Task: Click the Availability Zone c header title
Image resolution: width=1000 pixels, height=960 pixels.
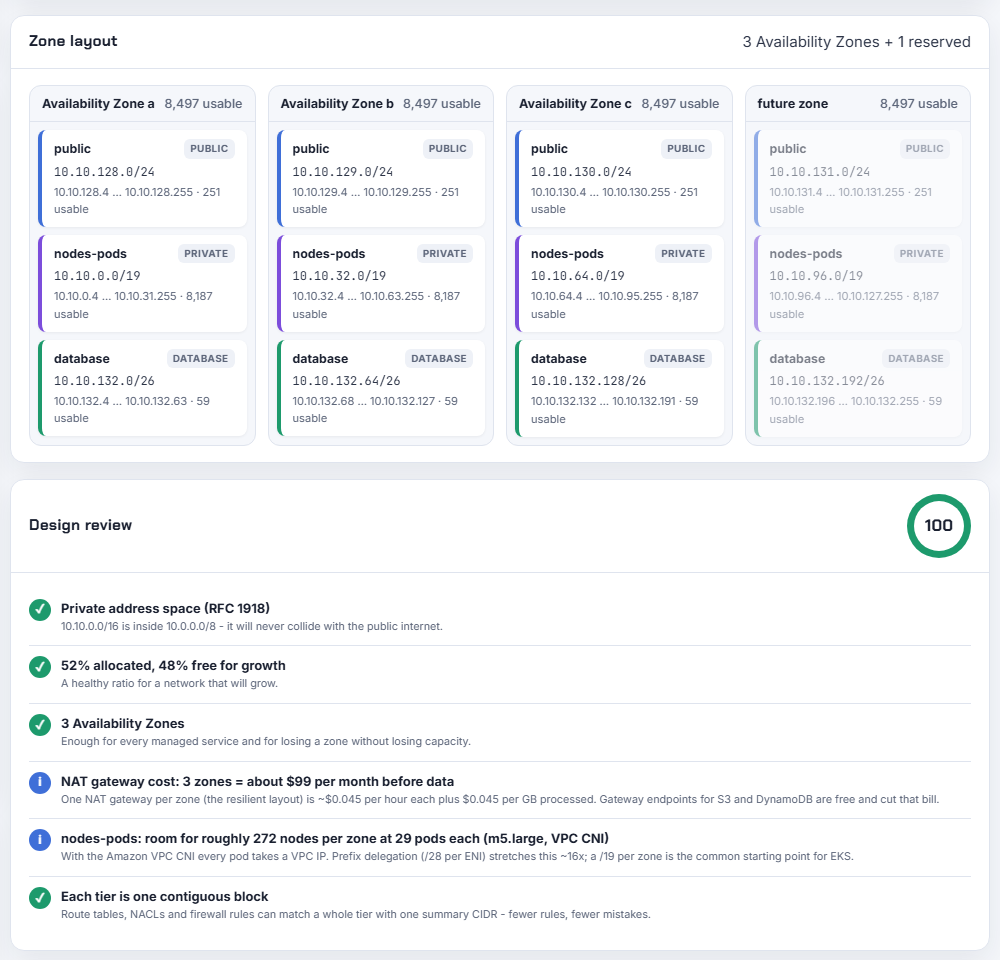Action: tap(575, 103)
